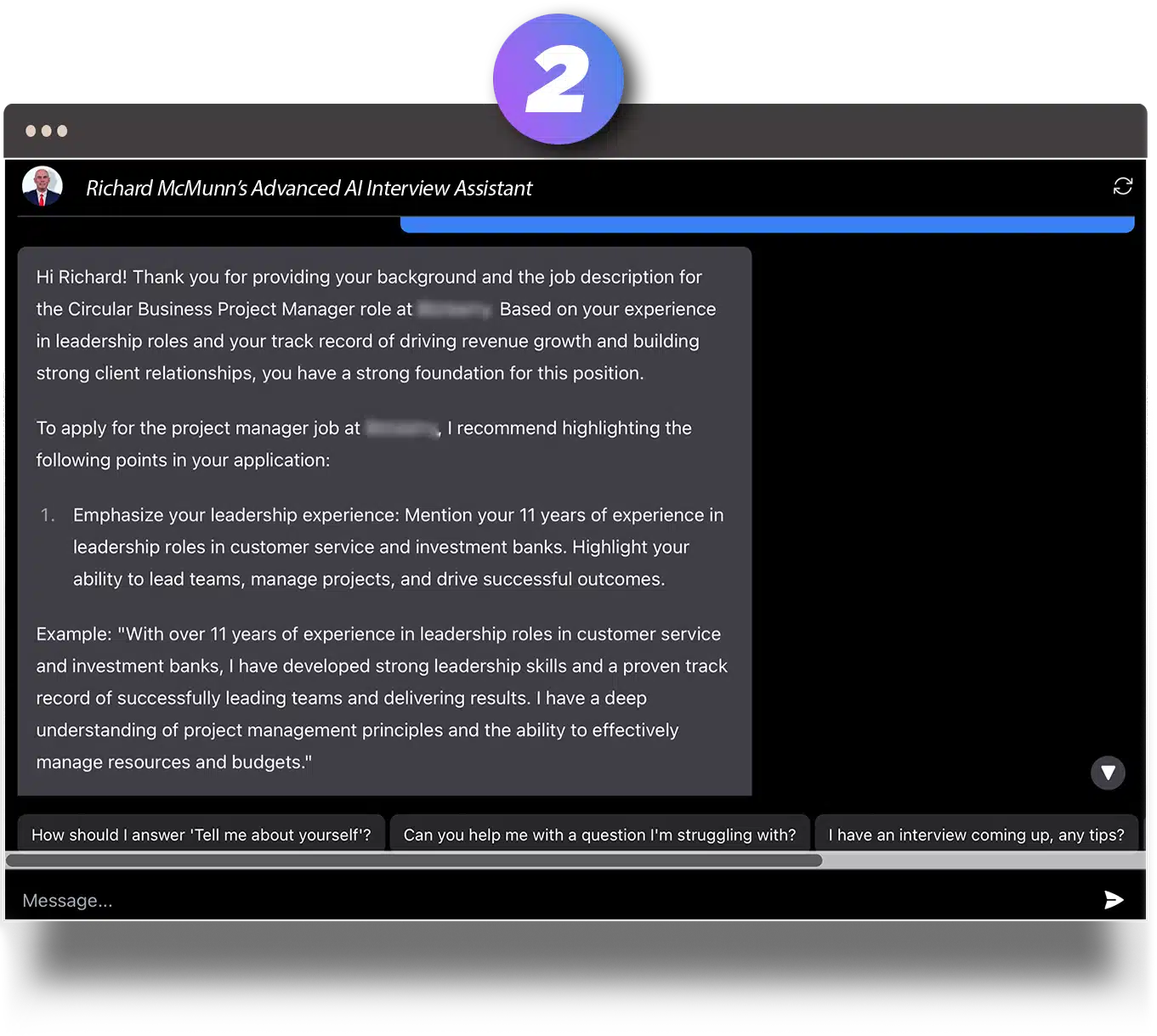Click the scroll-to-bottom down arrow button

click(1108, 773)
